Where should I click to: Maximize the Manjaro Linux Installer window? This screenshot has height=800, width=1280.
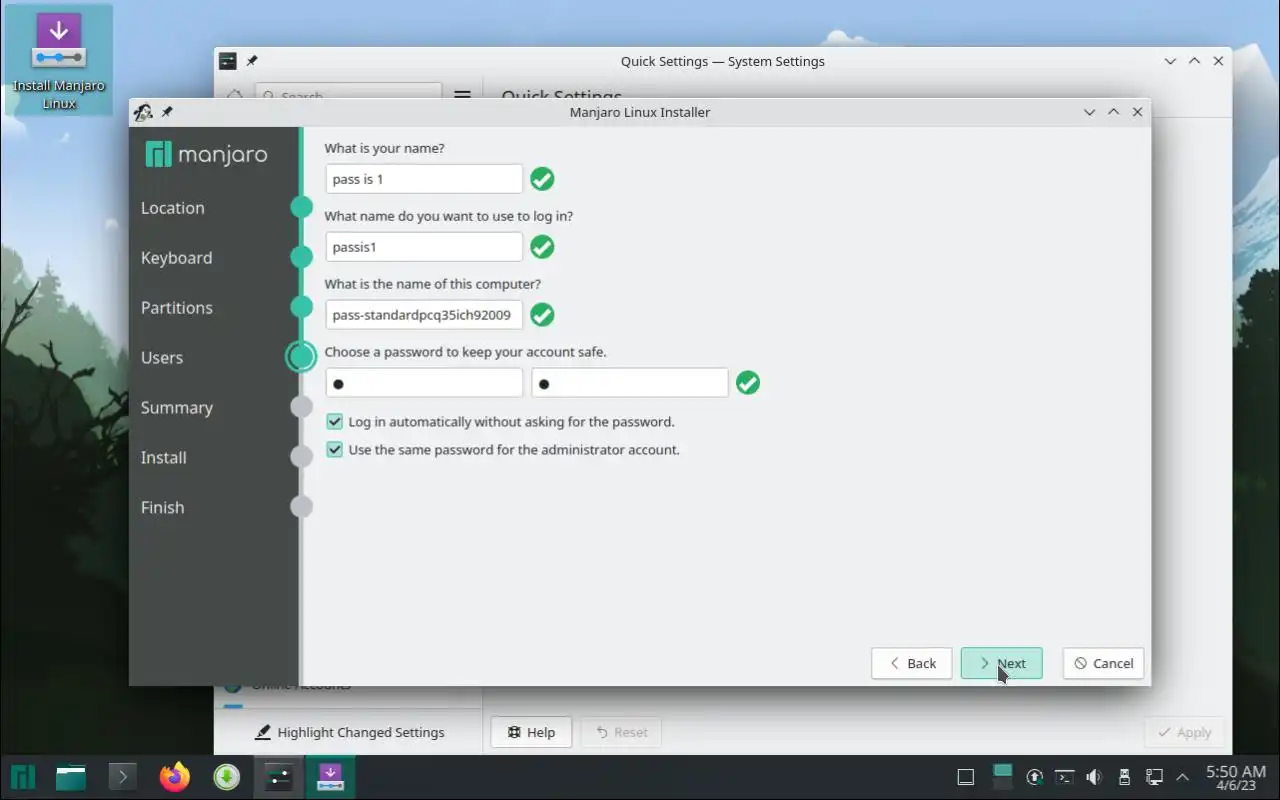coord(1113,112)
